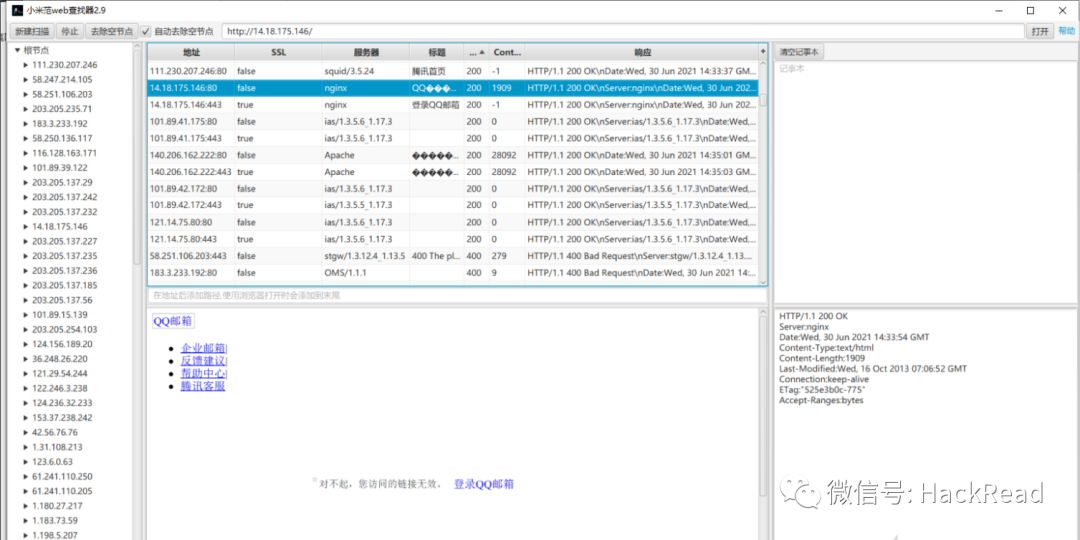Expand the 203.205.235.71 tree node
Image resolution: width=1080 pixels, height=540 pixels.
(x=26, y=109)
